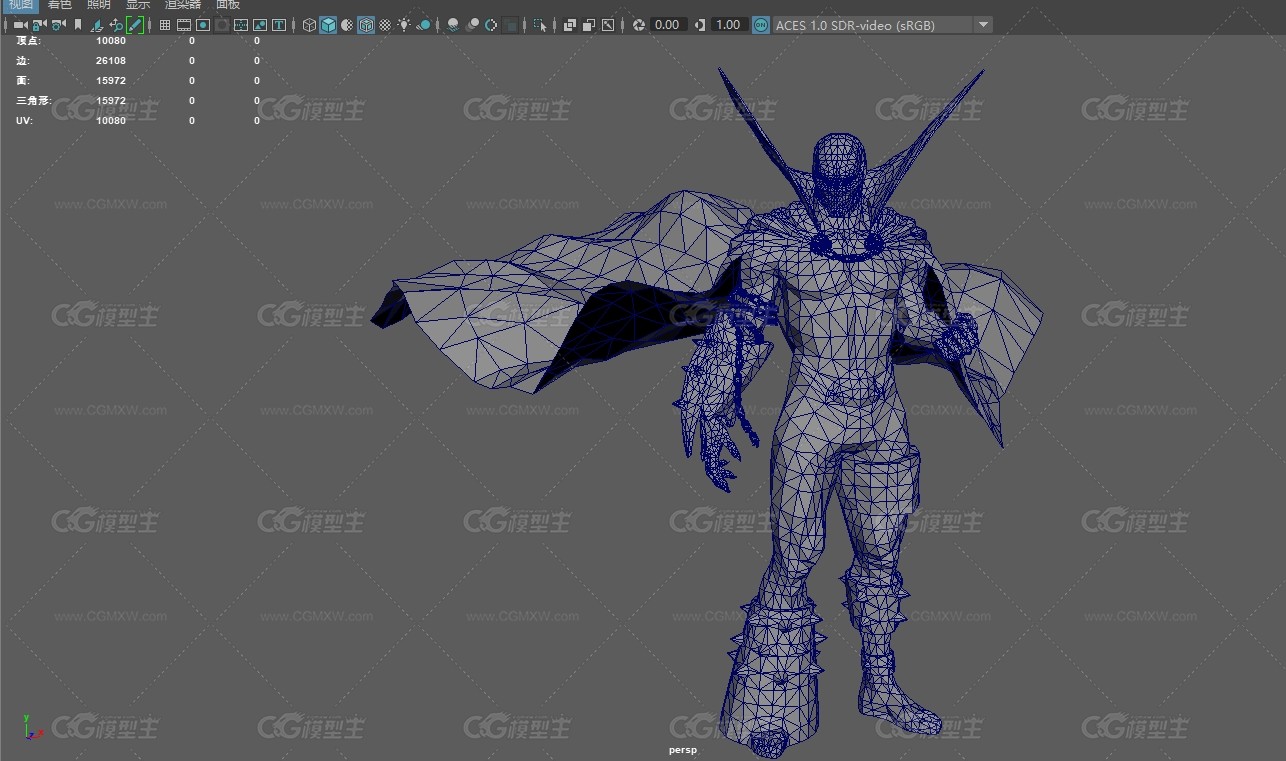
Task: Click the ACES 1.0 SDR-video (sRGB) label
Action: 855,25
